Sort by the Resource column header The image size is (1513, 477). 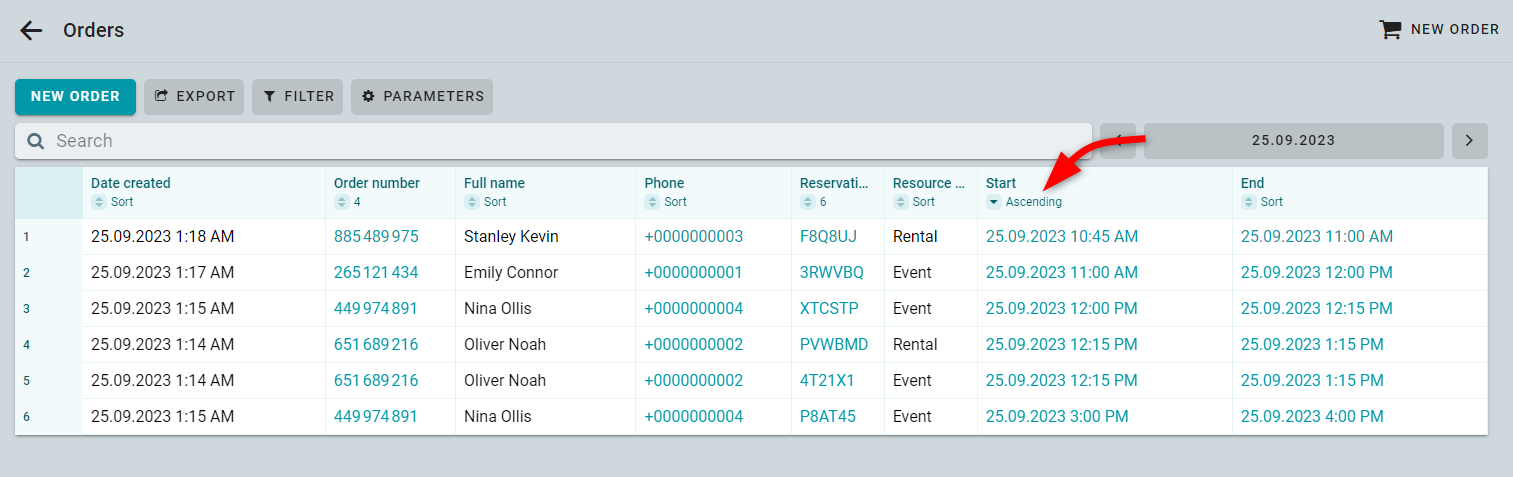(x=929, y=183)
